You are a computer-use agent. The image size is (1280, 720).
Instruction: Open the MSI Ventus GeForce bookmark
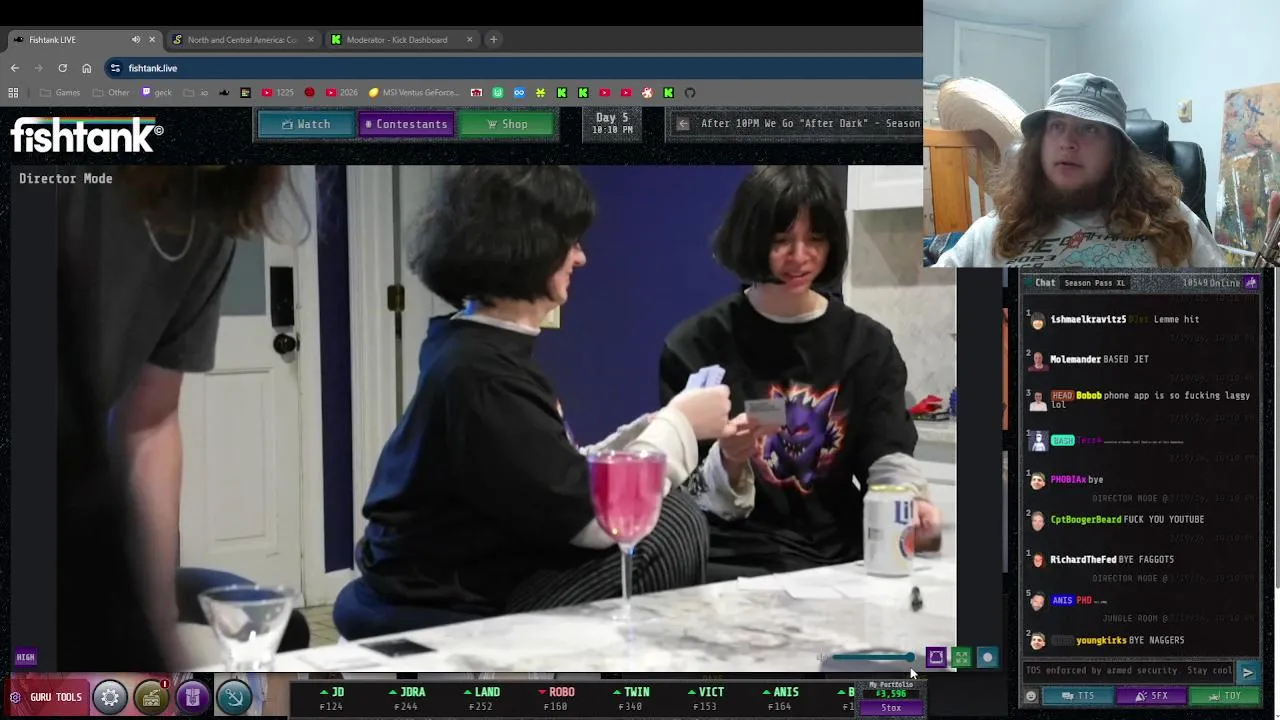[x=414, y=93]
